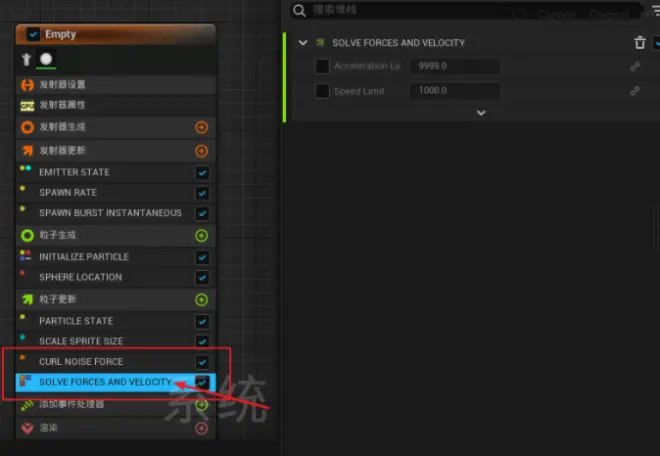The width and height of the screenshot is (660, 456).
Task: Click the Speed Limit value 1000.0
Action: [x=455, y=91]
